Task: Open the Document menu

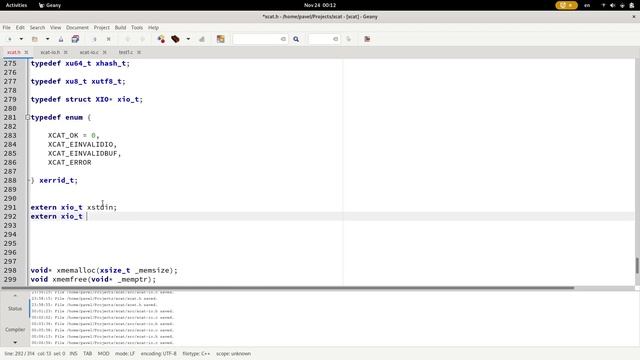Action: pyautogui.click(x=77, y=28)
